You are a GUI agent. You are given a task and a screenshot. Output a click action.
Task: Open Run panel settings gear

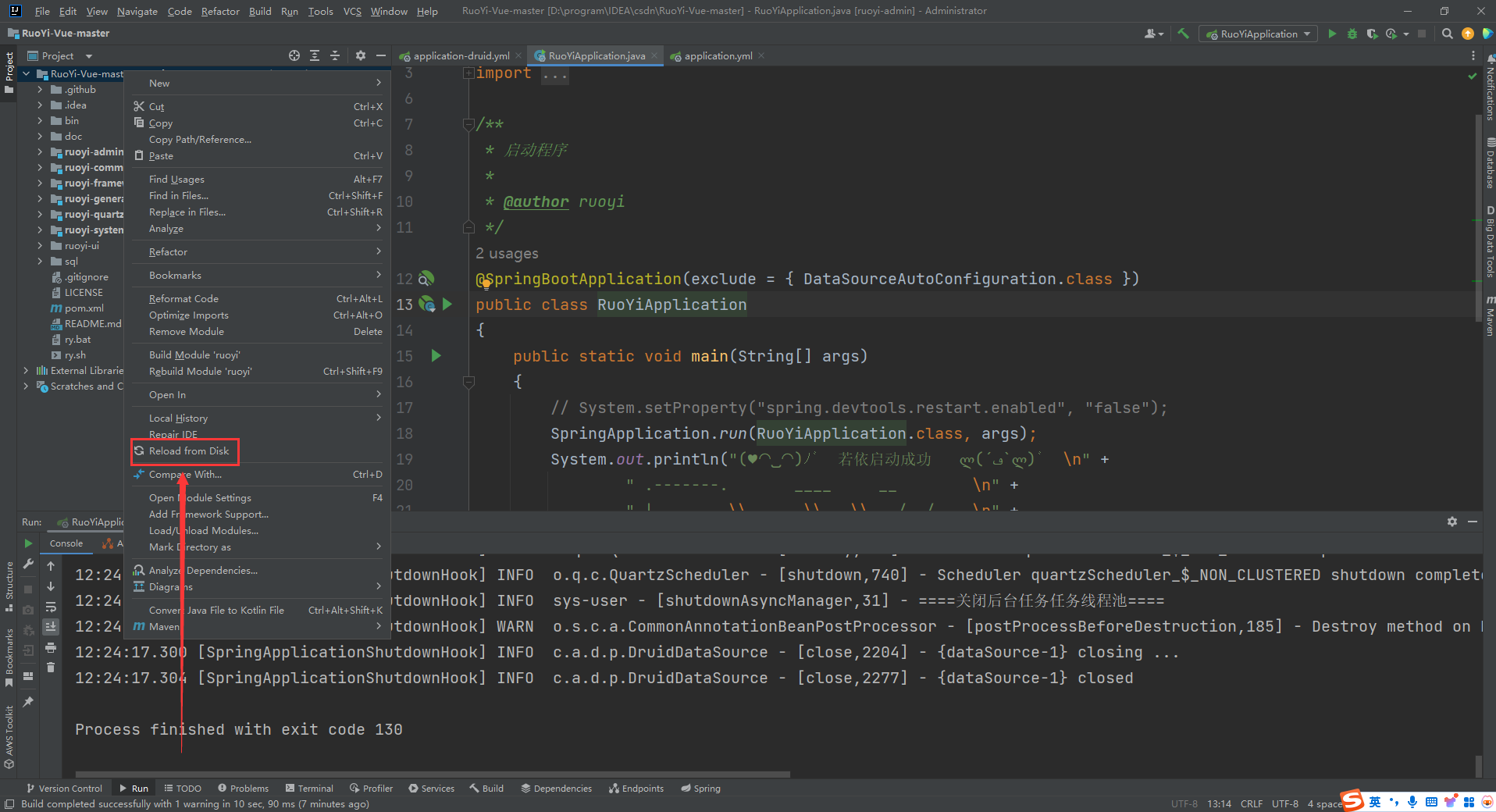[x=1452, y=522]
